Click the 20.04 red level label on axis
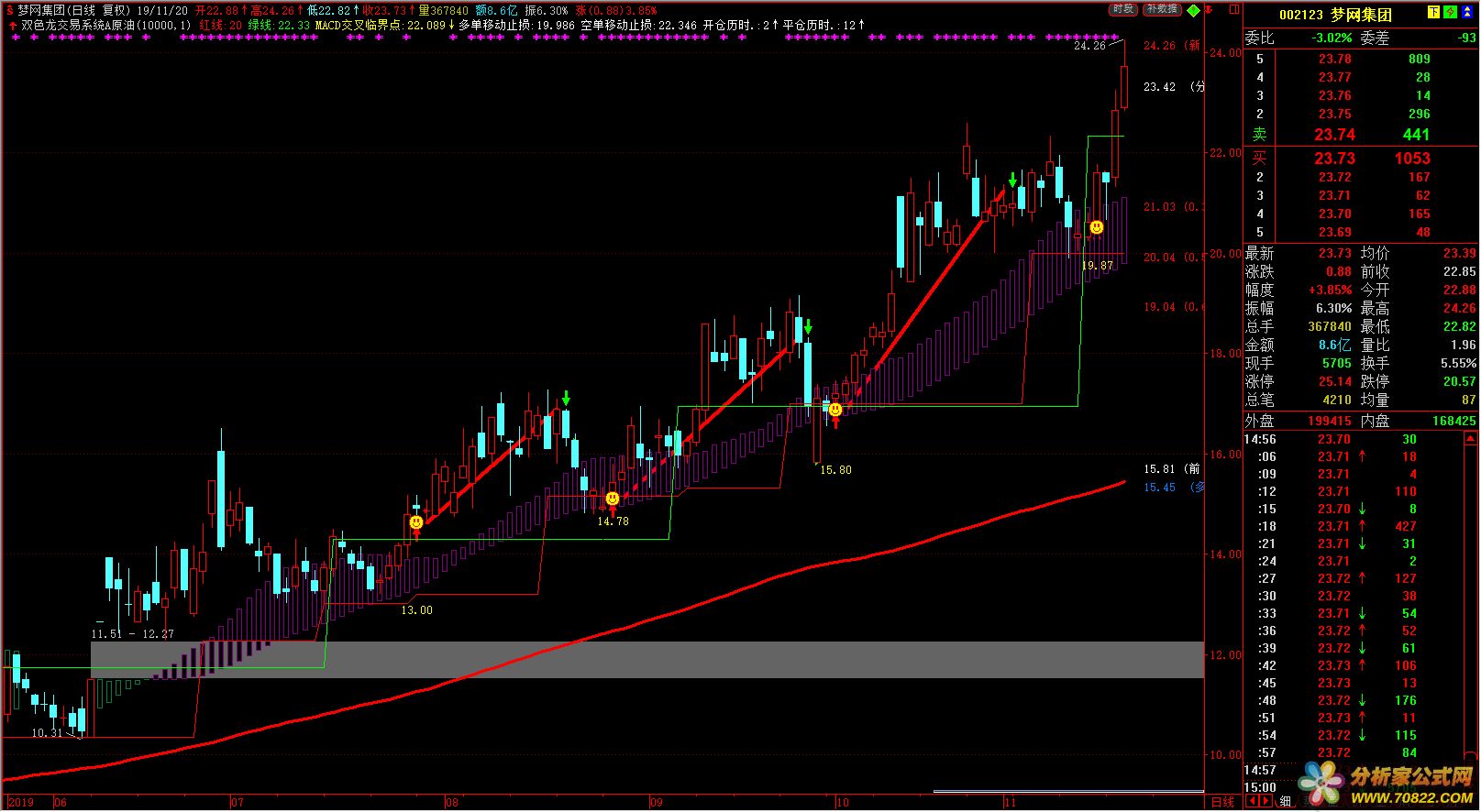 click(x=1159, y=258)
